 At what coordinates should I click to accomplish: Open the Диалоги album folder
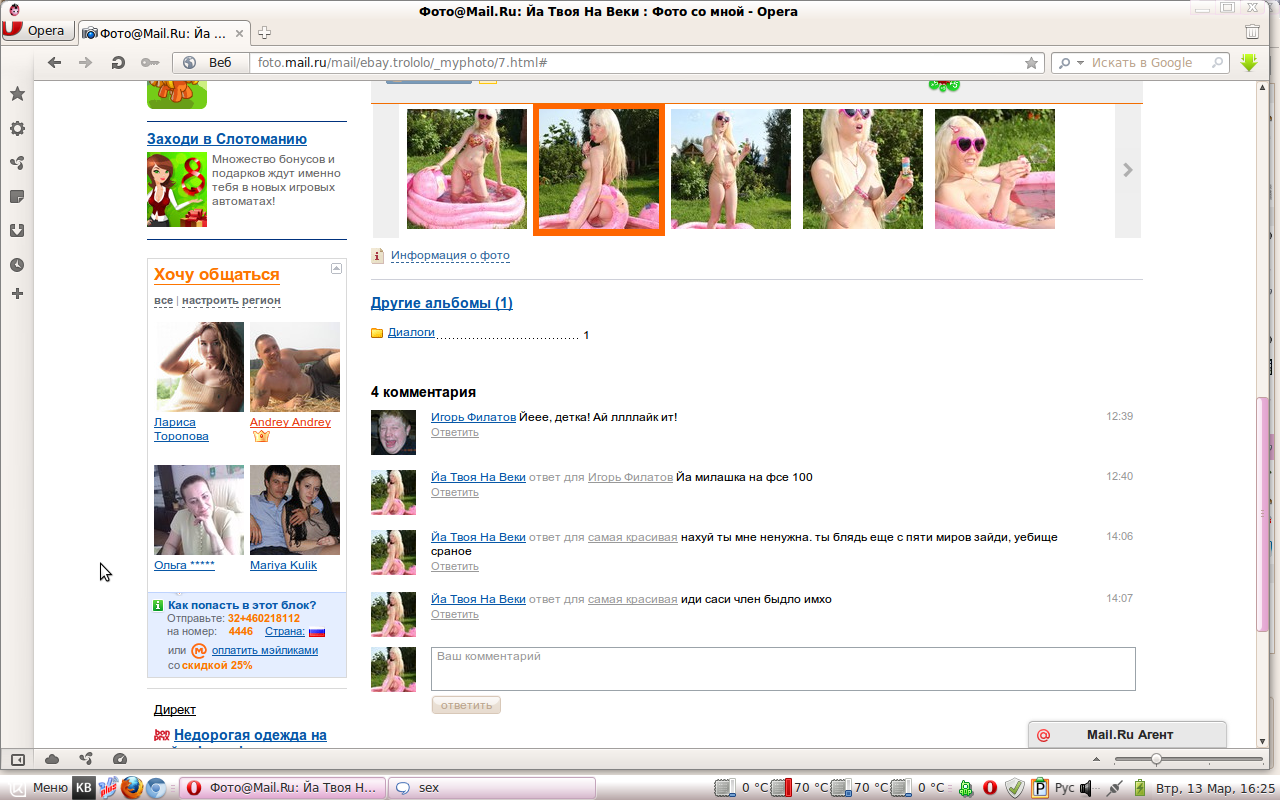click(411, 332)
